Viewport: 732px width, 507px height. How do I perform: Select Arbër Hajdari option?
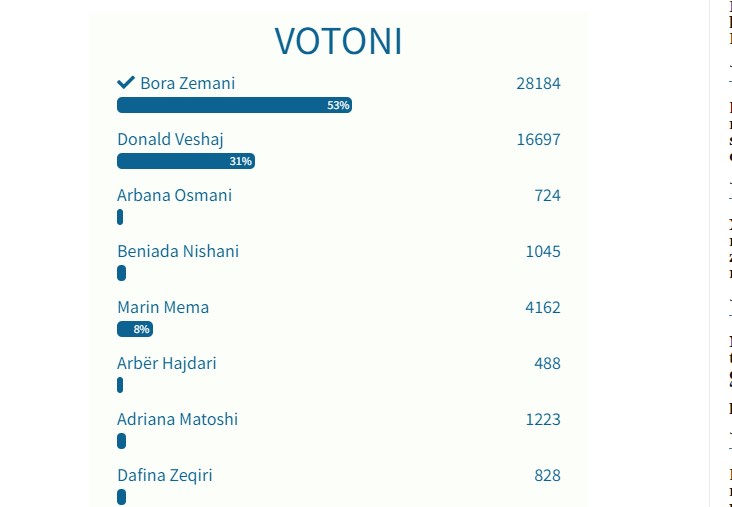166,363
